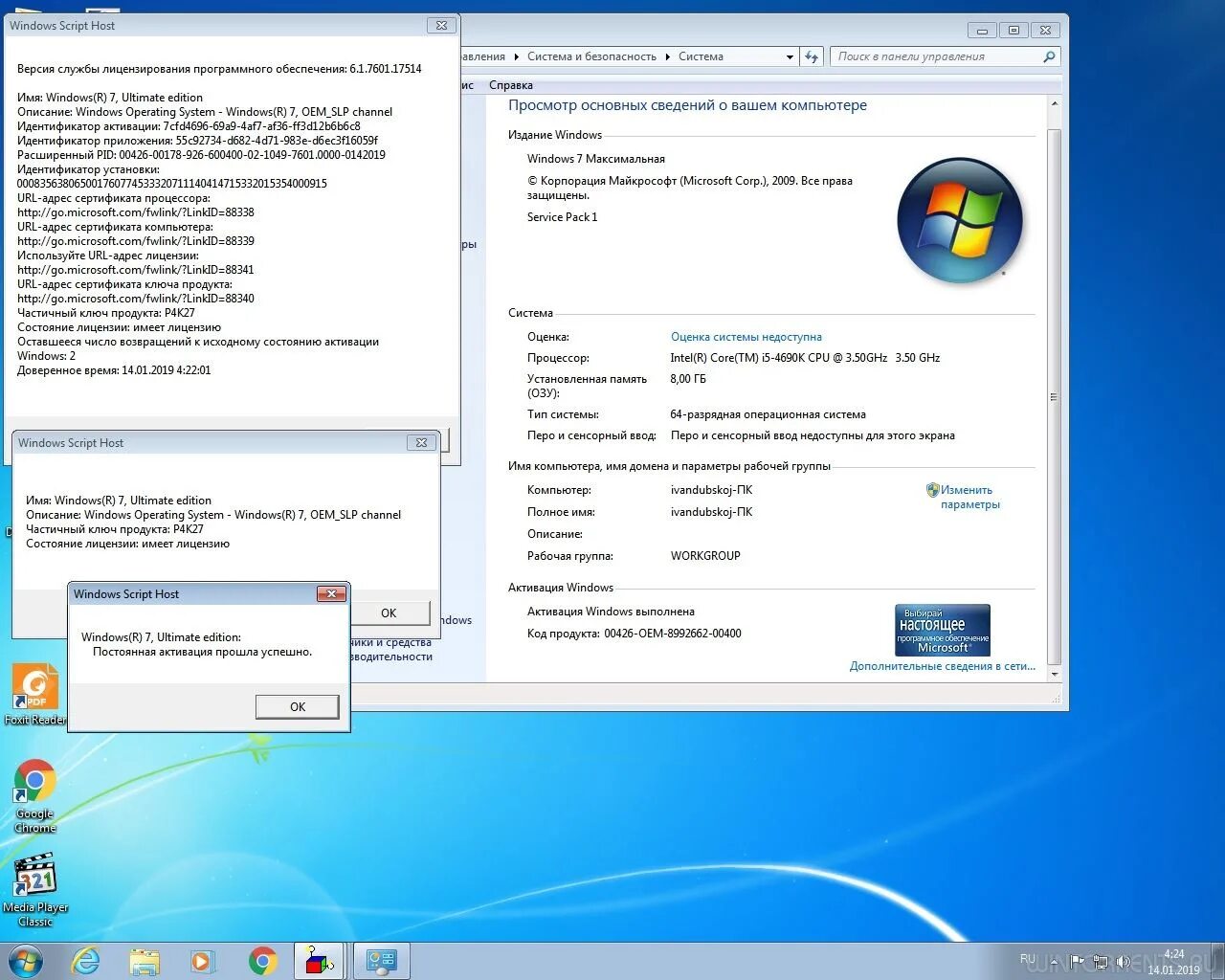Click the RU language indicator
The image size is (1225, 980).
1028,959
